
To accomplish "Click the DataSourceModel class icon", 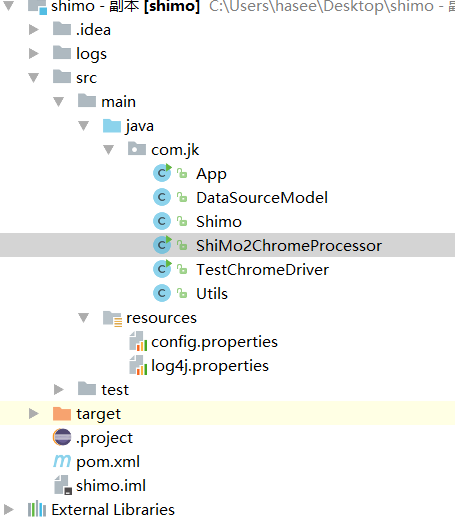I will point(162,197).
